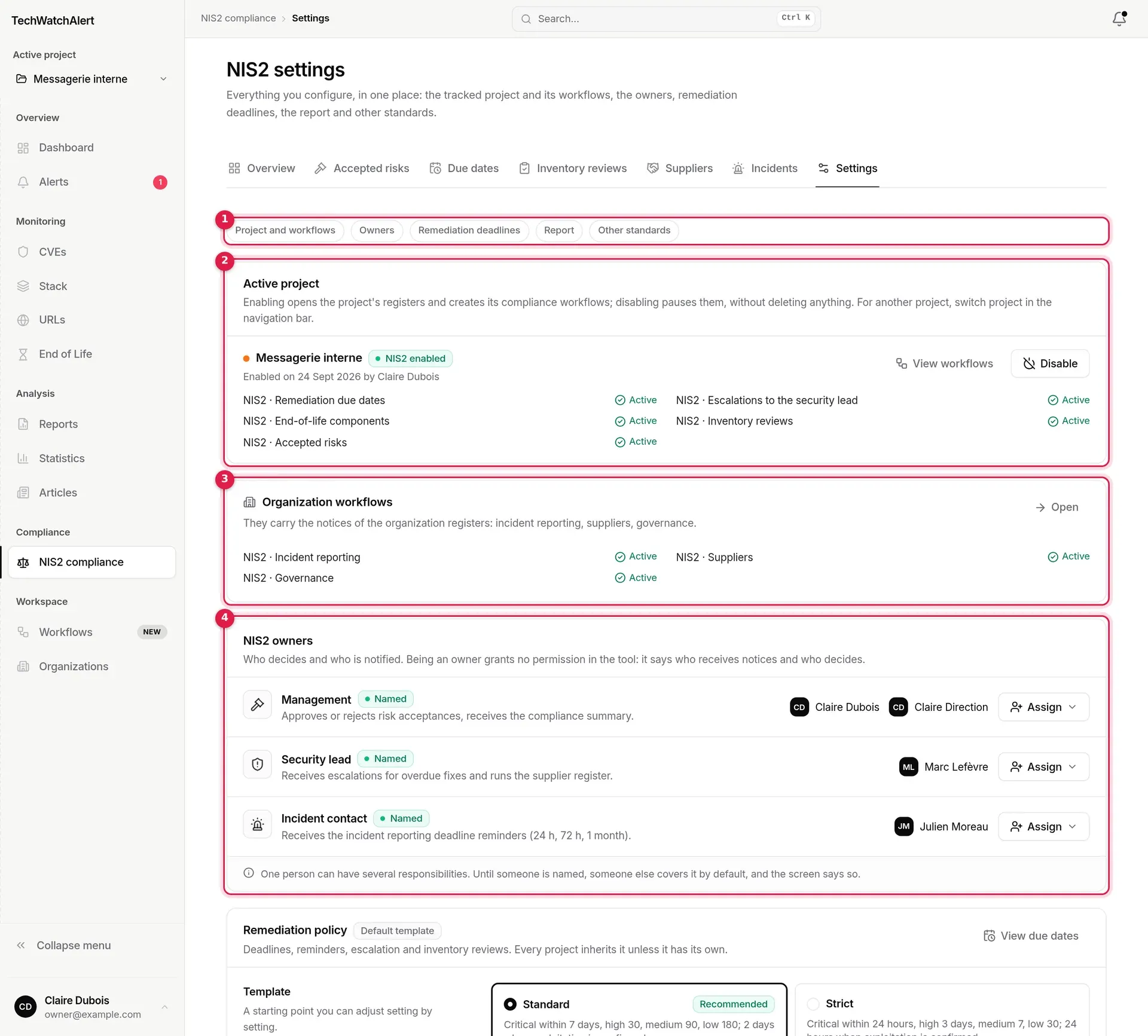This screenshot has height=1036, width=1148.
Task: Open Assign dropdown for Management
Action: [x=1043, y=707]
